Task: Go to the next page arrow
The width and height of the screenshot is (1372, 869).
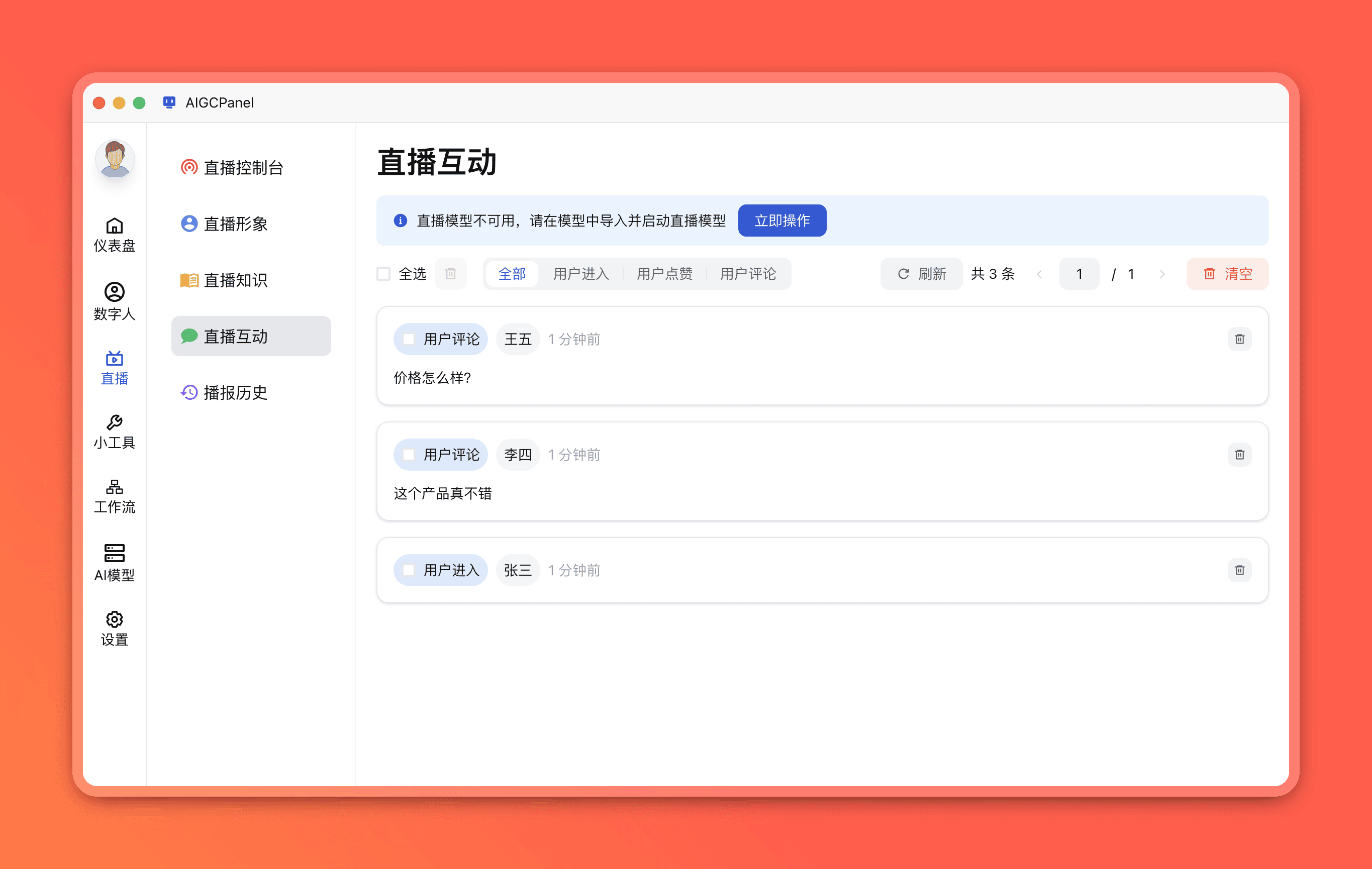Action: point(1162,274)
